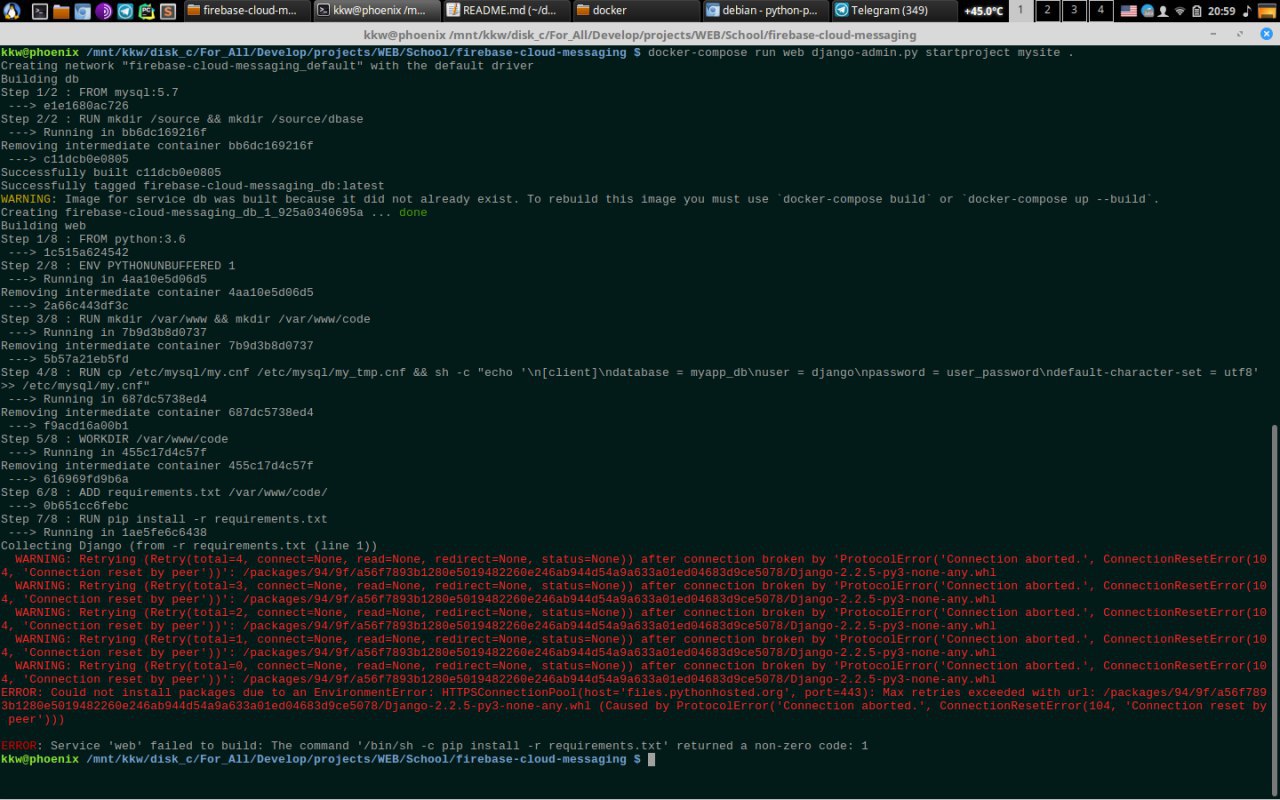Launch Chromium browser from panel launcher

82,11
